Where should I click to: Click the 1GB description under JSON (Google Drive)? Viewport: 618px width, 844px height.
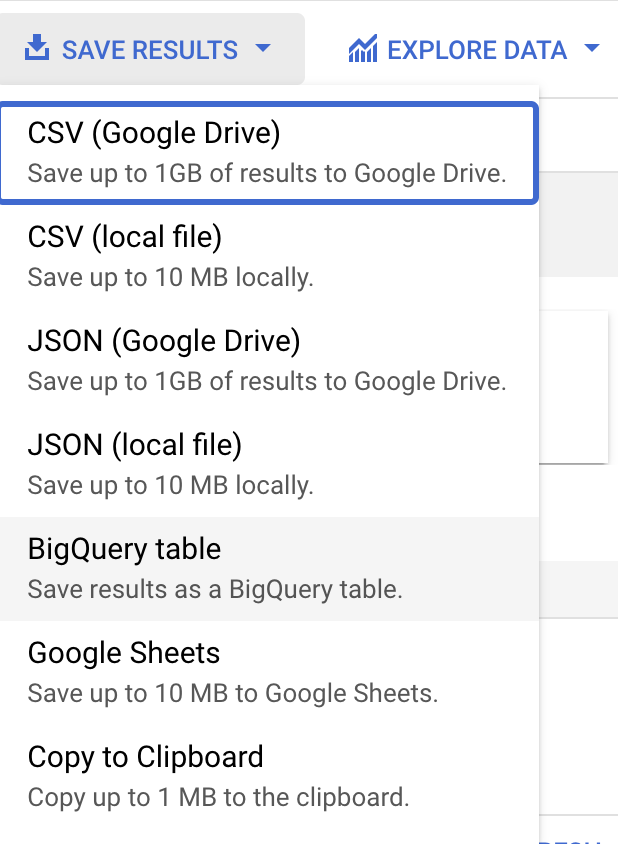click(x=267, y=382)
